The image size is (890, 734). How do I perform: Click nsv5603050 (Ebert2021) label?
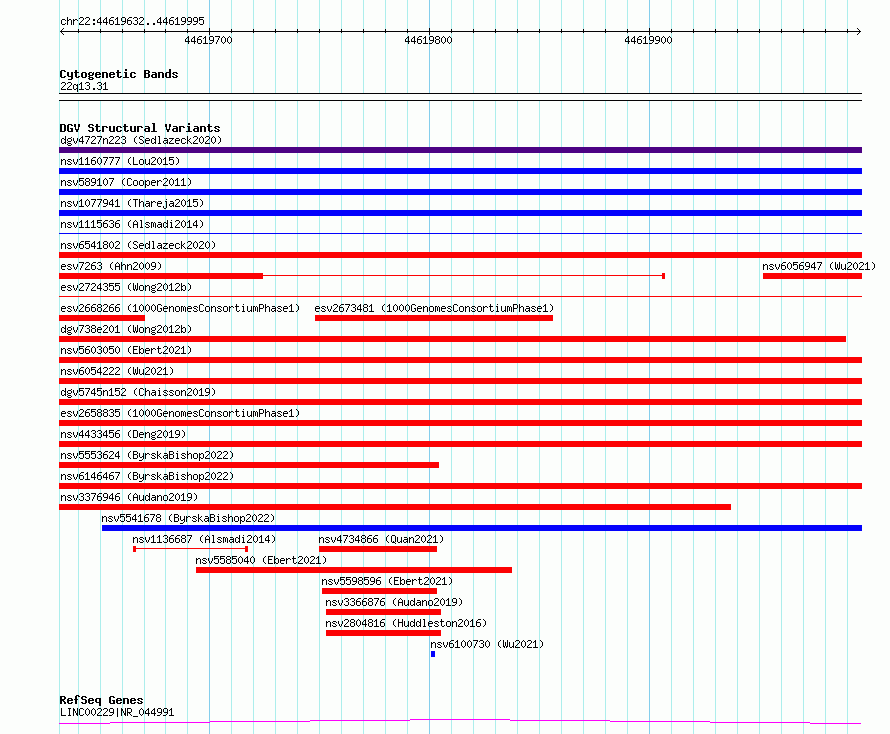coord(126,350)
